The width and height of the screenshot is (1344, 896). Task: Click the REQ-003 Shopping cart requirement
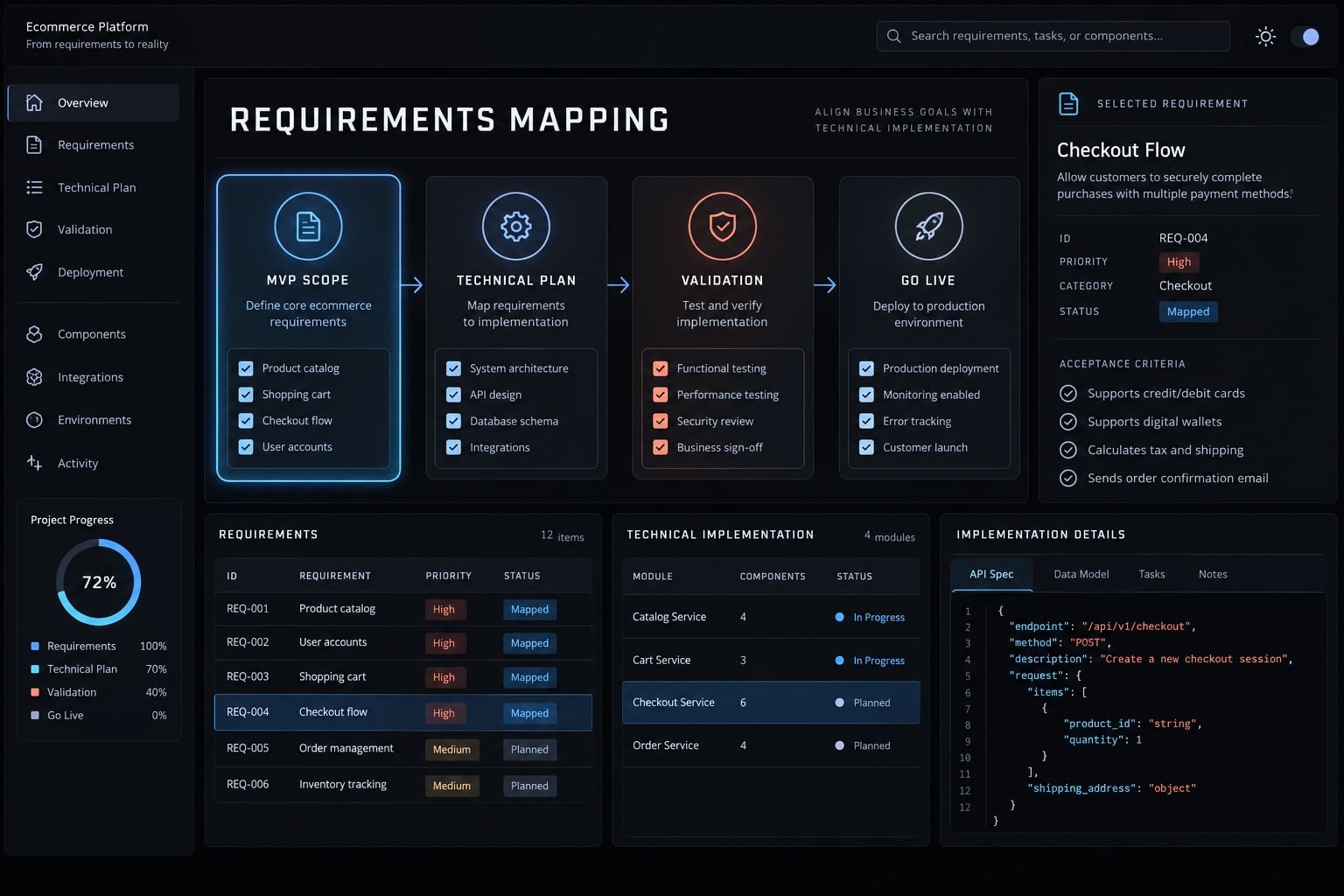(x=332, y=676)
